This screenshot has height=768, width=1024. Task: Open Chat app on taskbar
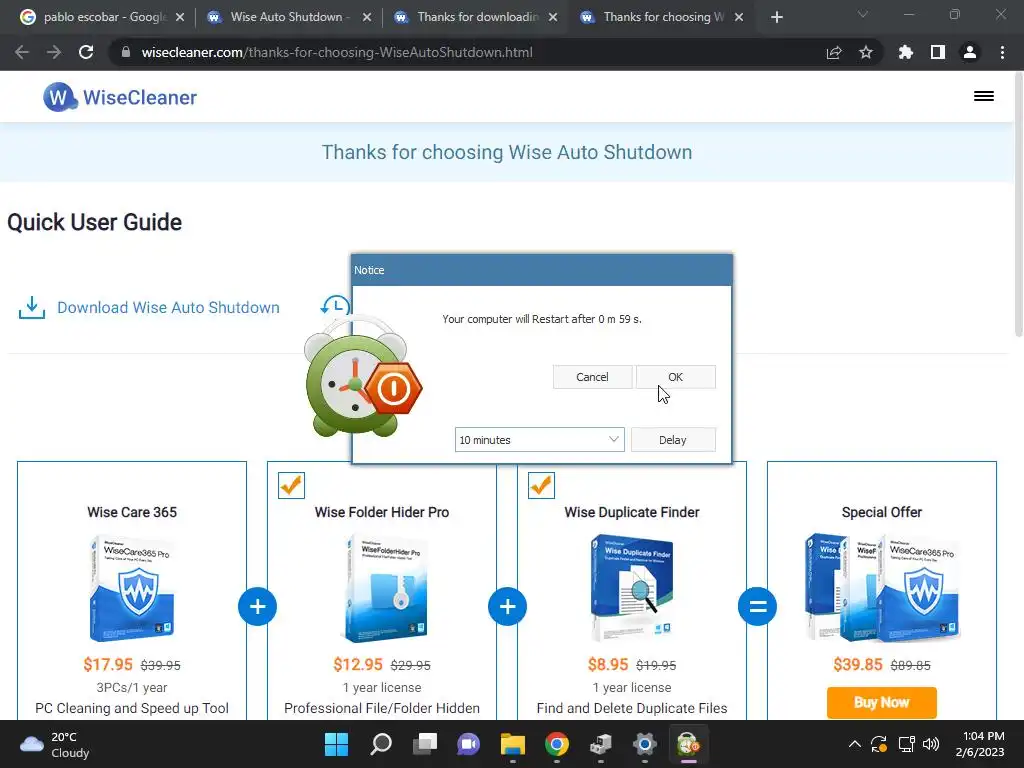point(468,744)
